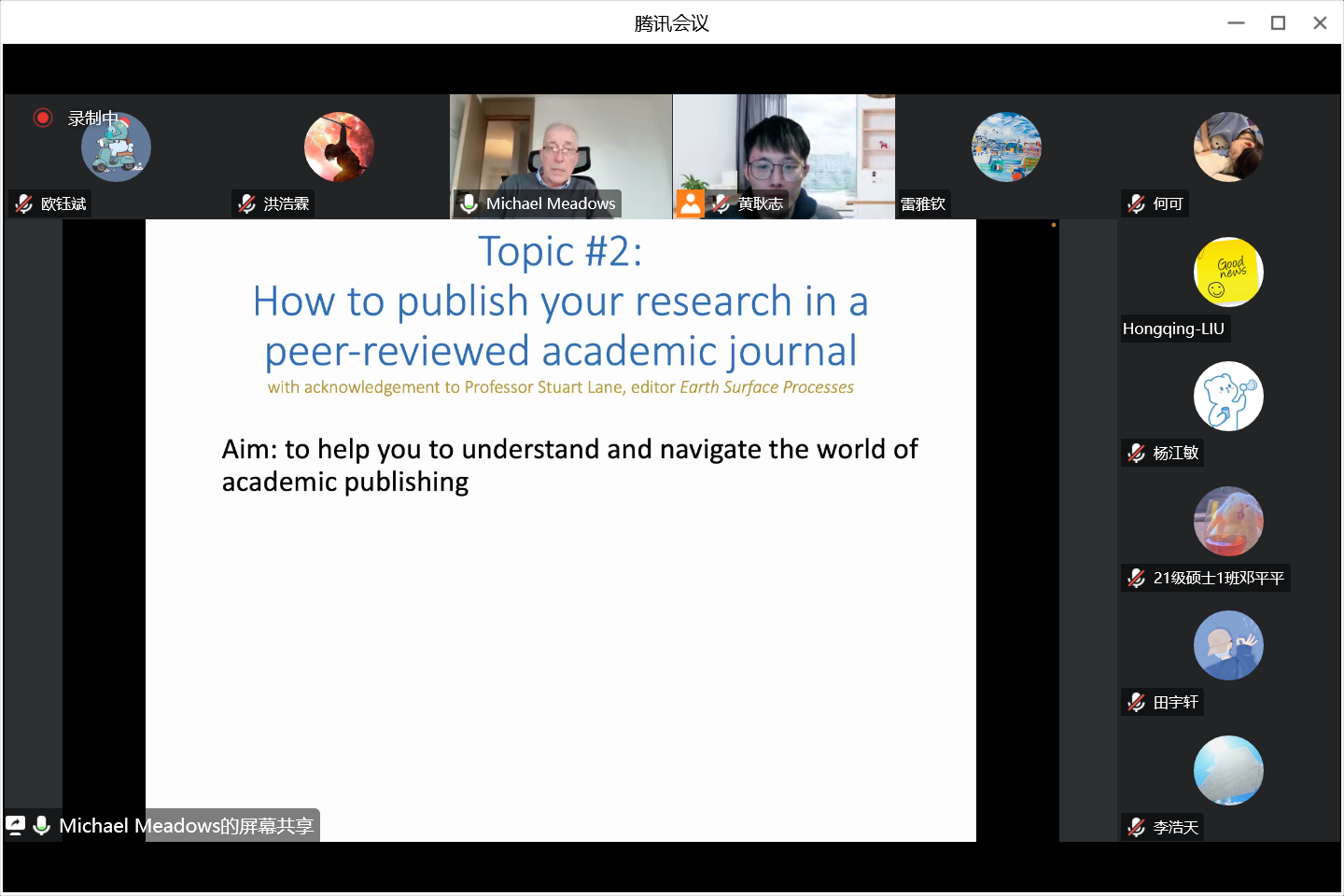Click muted microphone icon beside 欧钰斌

tap(24, 203)
